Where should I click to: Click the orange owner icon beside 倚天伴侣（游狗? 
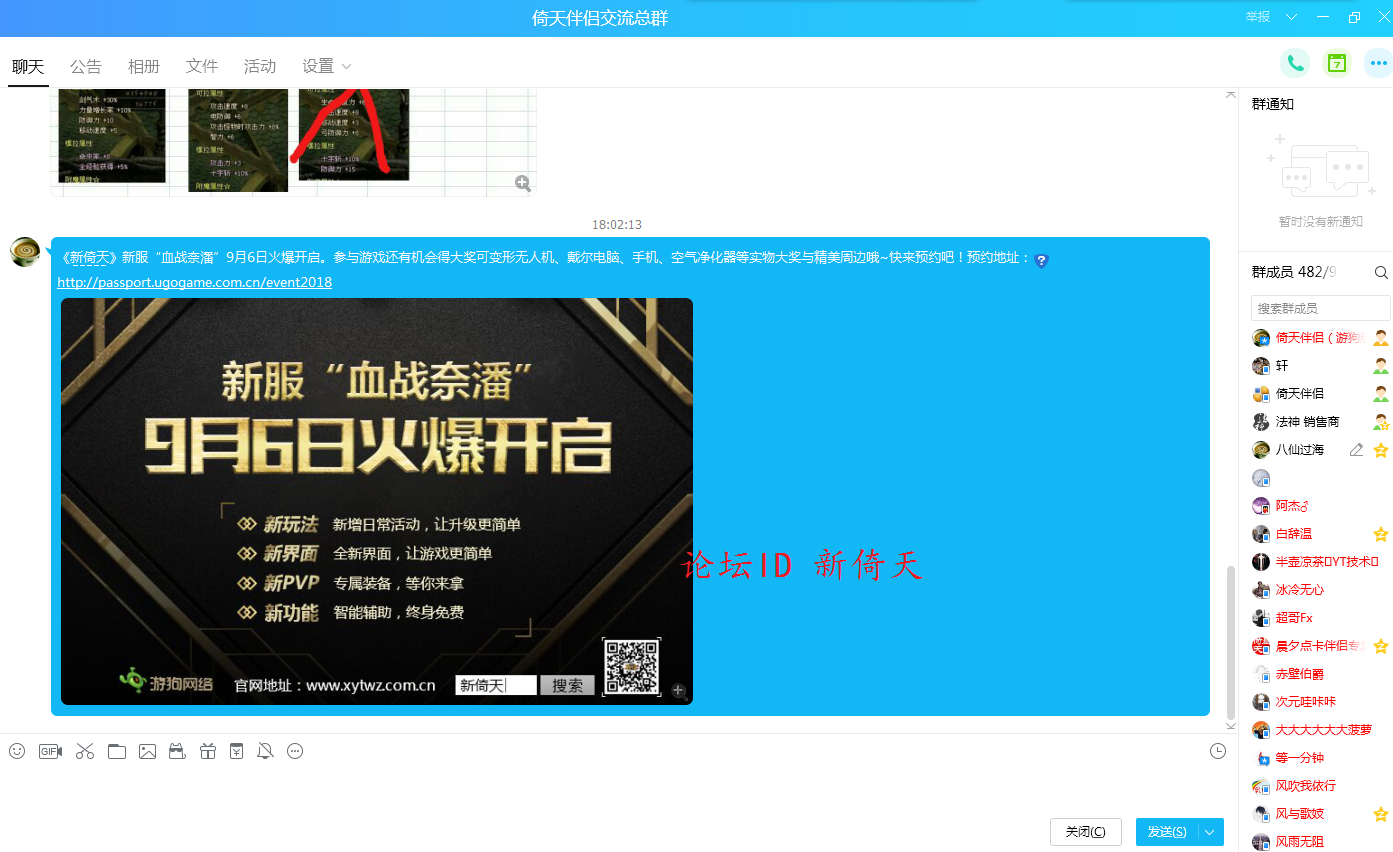pyautogui.click(x=1381, y=338)
